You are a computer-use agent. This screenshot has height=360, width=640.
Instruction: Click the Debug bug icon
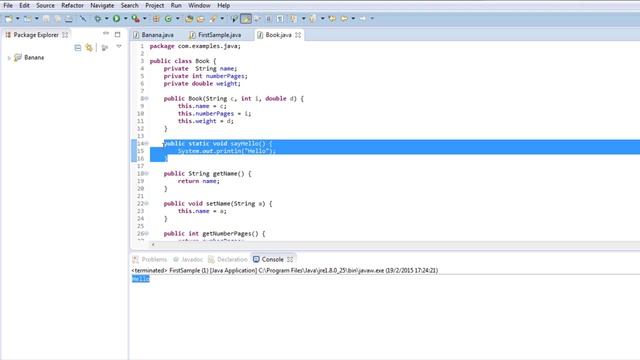click(x=98, y=19)
